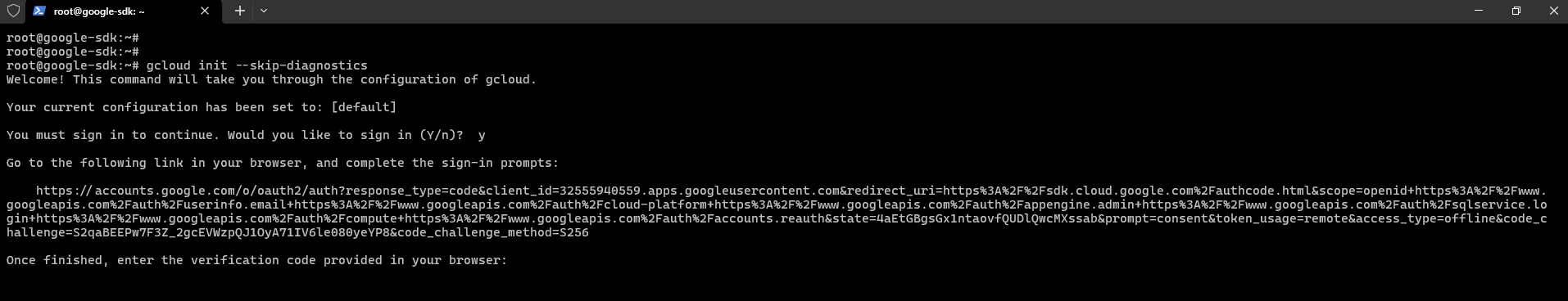This screenshot has height=301, width=1568.
Task: Click the first empty root@google-sdk prompt line
Action: [x=72, y=38]
